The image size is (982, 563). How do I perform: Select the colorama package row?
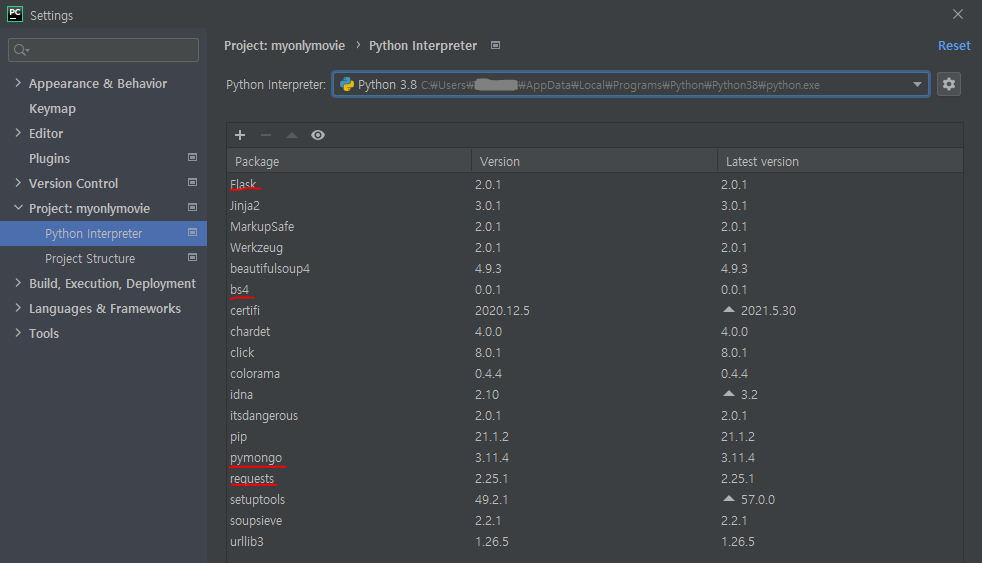(595, 373)
